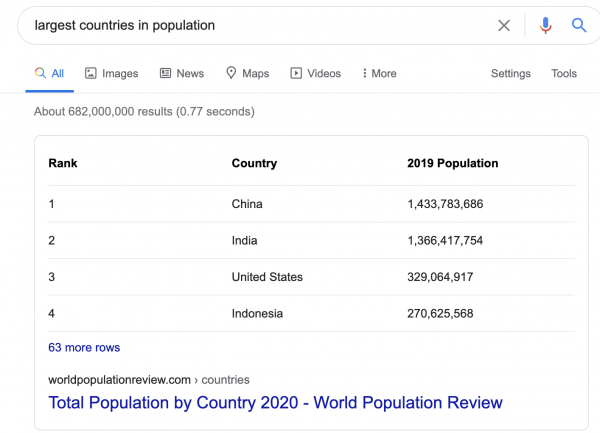Click the China row in the table
The height and width of the screenshot is (433, 600).
[247, 204]
